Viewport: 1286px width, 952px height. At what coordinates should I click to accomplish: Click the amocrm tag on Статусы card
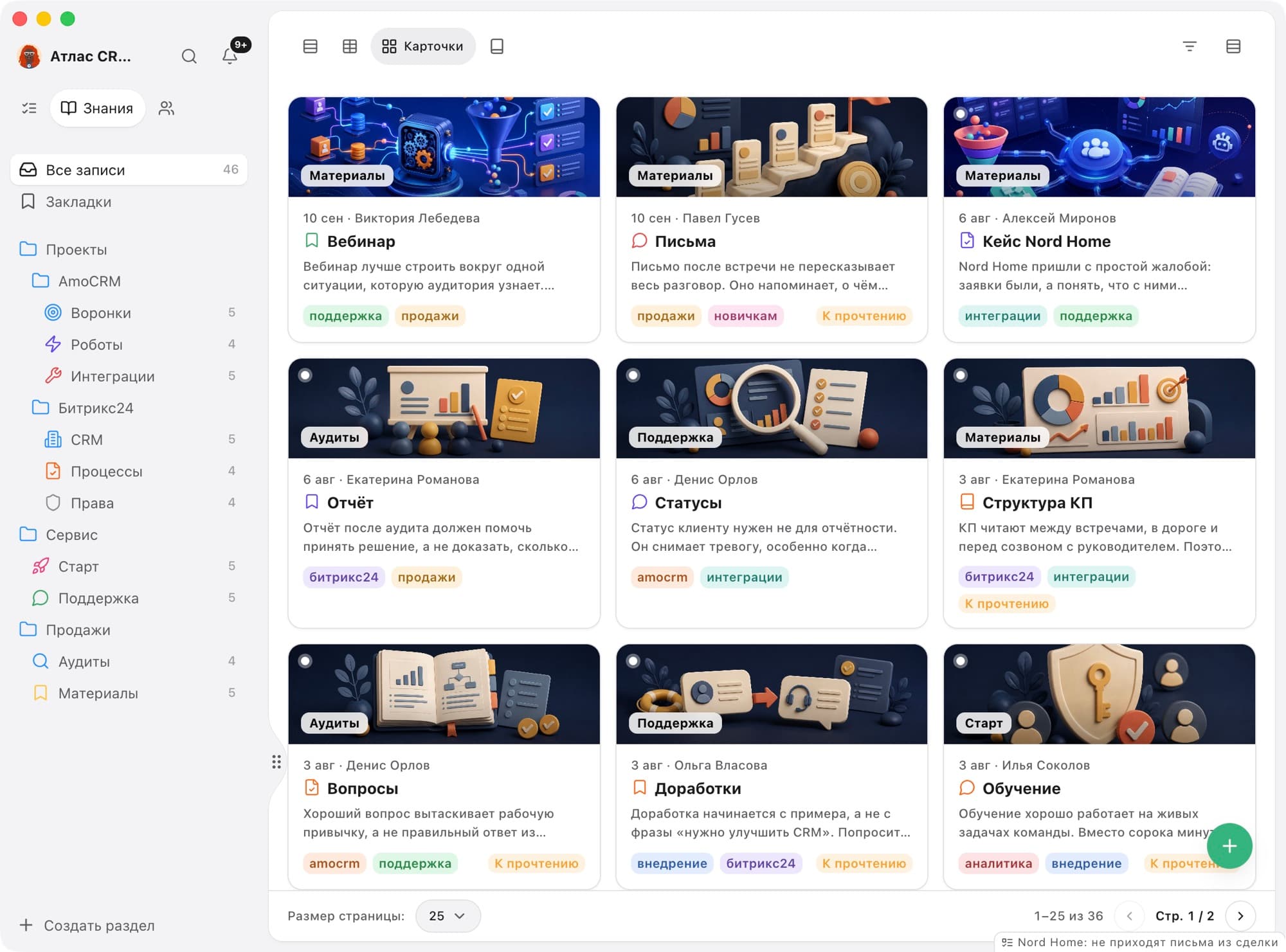(662, 577)
